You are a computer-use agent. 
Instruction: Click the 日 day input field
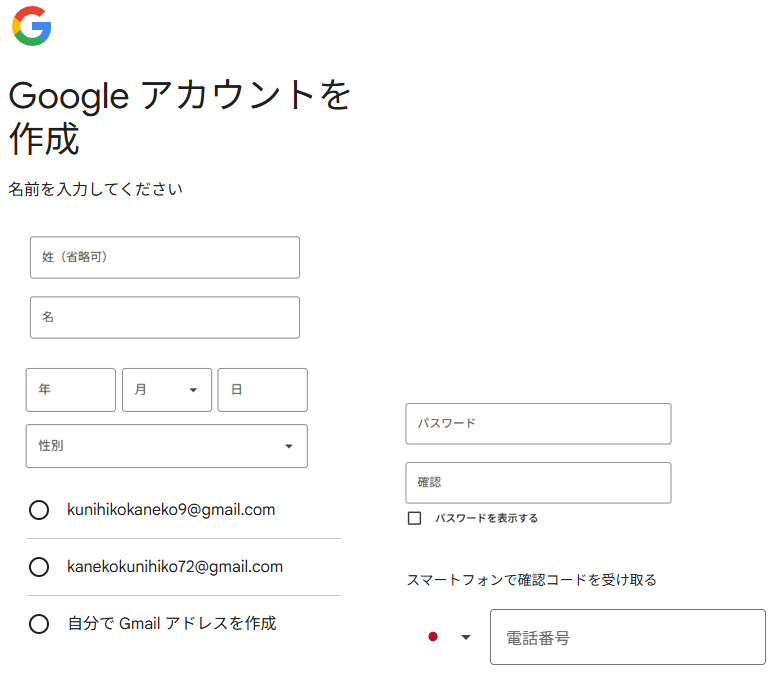coord(262,390)
